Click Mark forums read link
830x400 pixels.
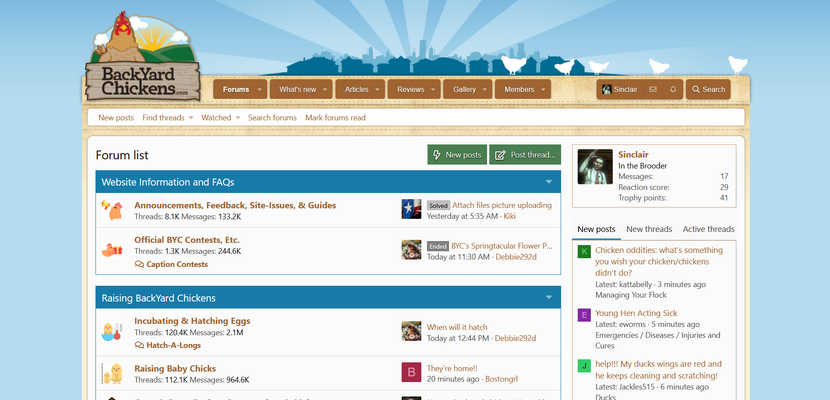(335, 117)
